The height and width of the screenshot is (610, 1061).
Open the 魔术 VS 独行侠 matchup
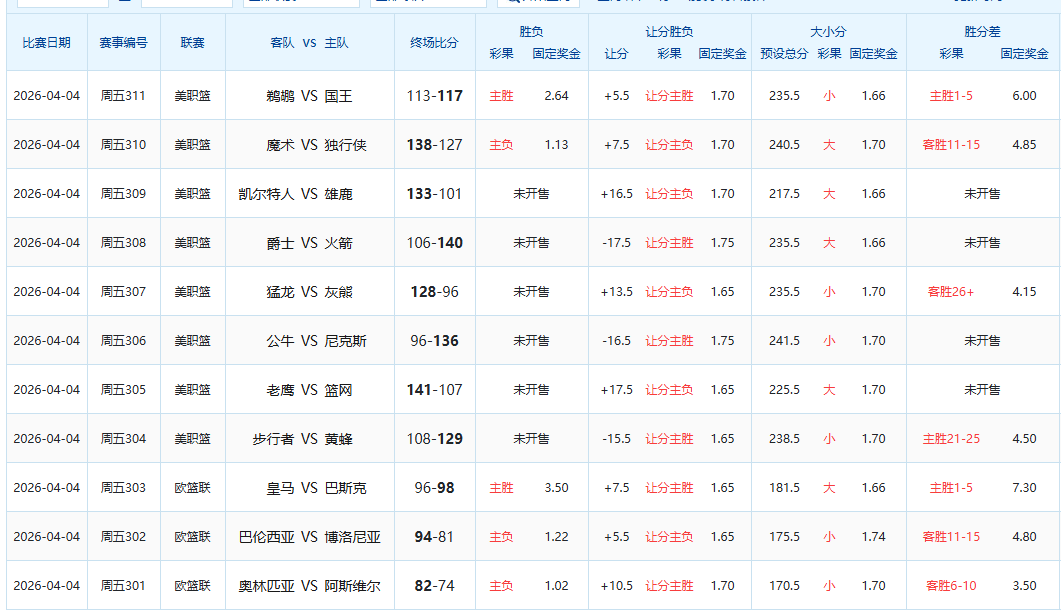point(309,145)
